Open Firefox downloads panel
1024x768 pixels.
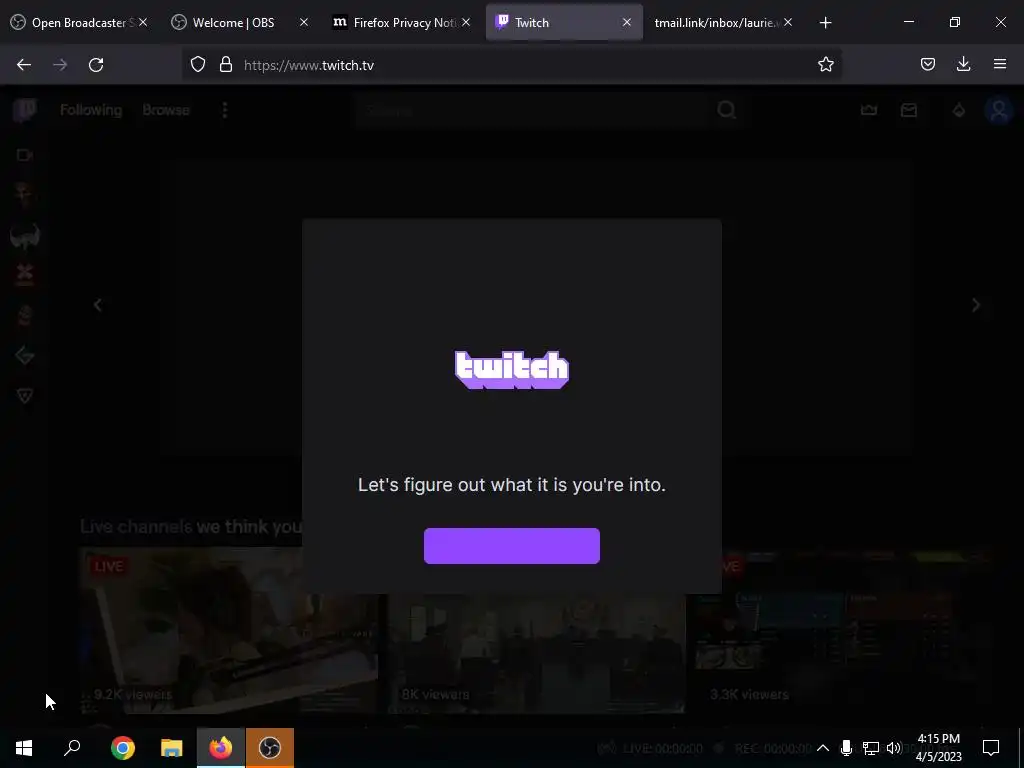pyautogui.click(x=963, y=64)
